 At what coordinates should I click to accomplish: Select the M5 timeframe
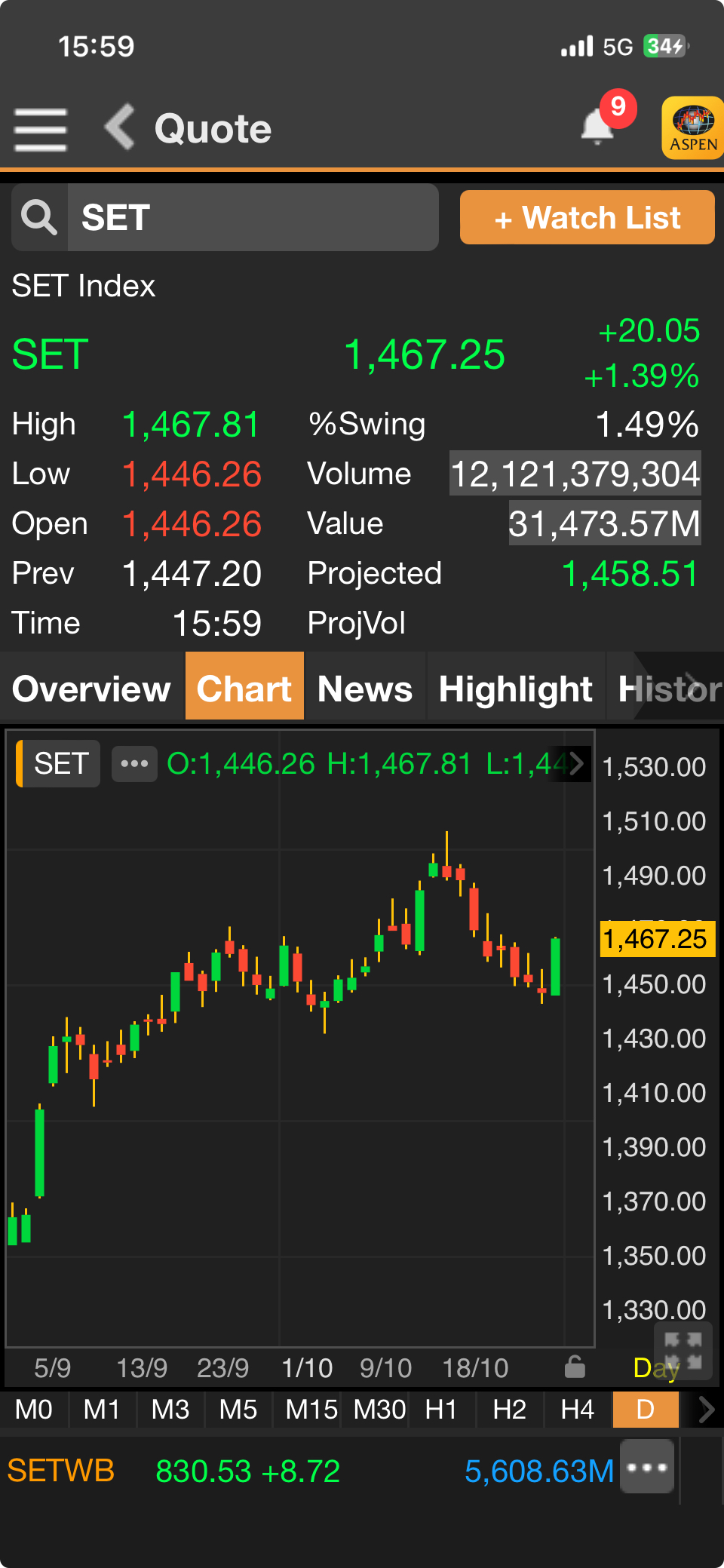[x=238, y=1409]
